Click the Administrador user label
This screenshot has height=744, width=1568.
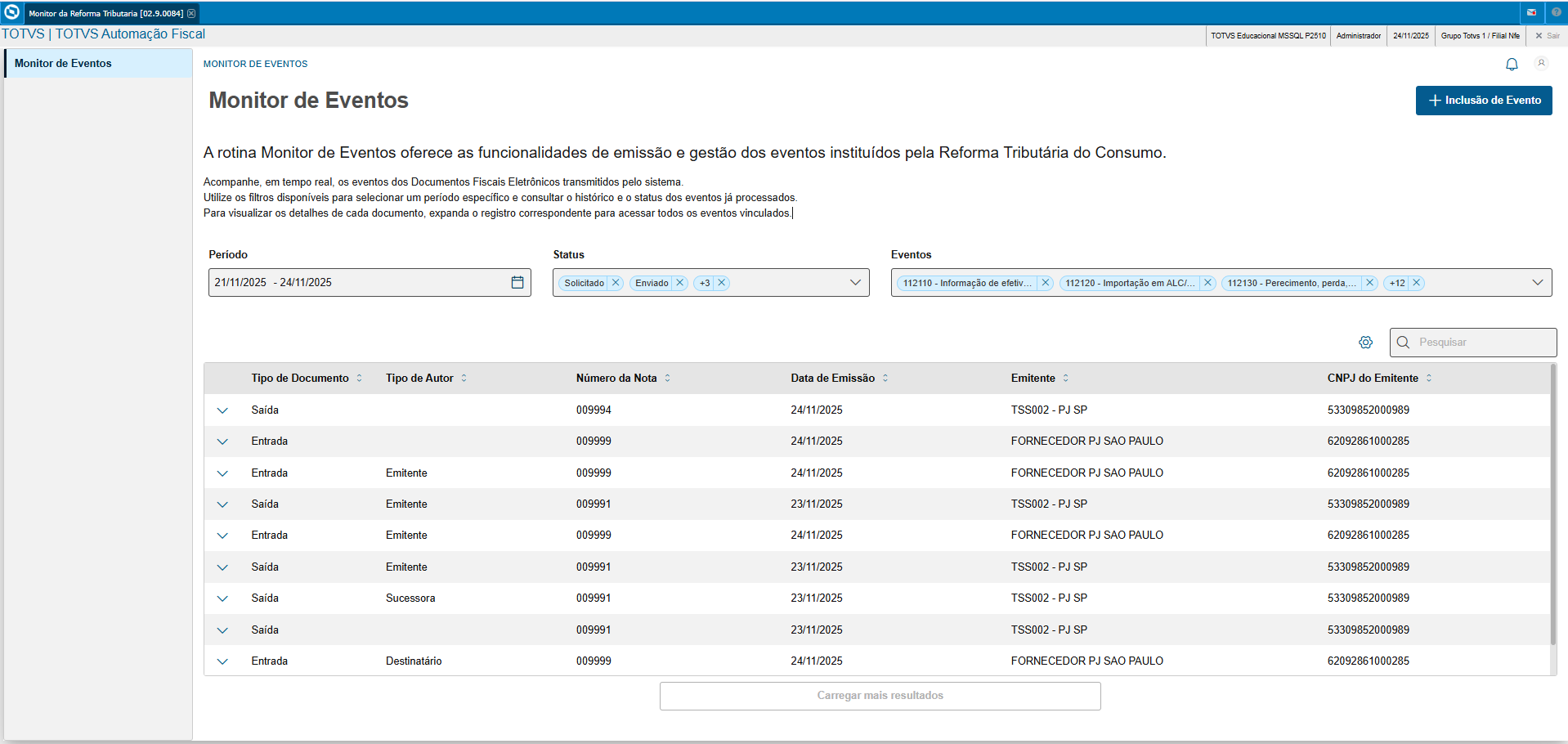pyautogui.click(x=1359, y=36)
